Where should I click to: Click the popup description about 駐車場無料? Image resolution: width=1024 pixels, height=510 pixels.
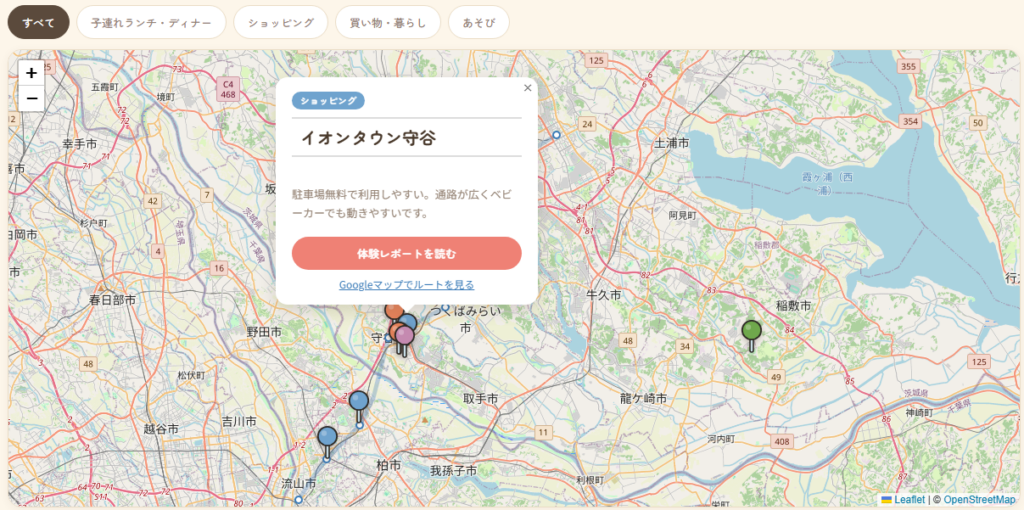(406, 203)
